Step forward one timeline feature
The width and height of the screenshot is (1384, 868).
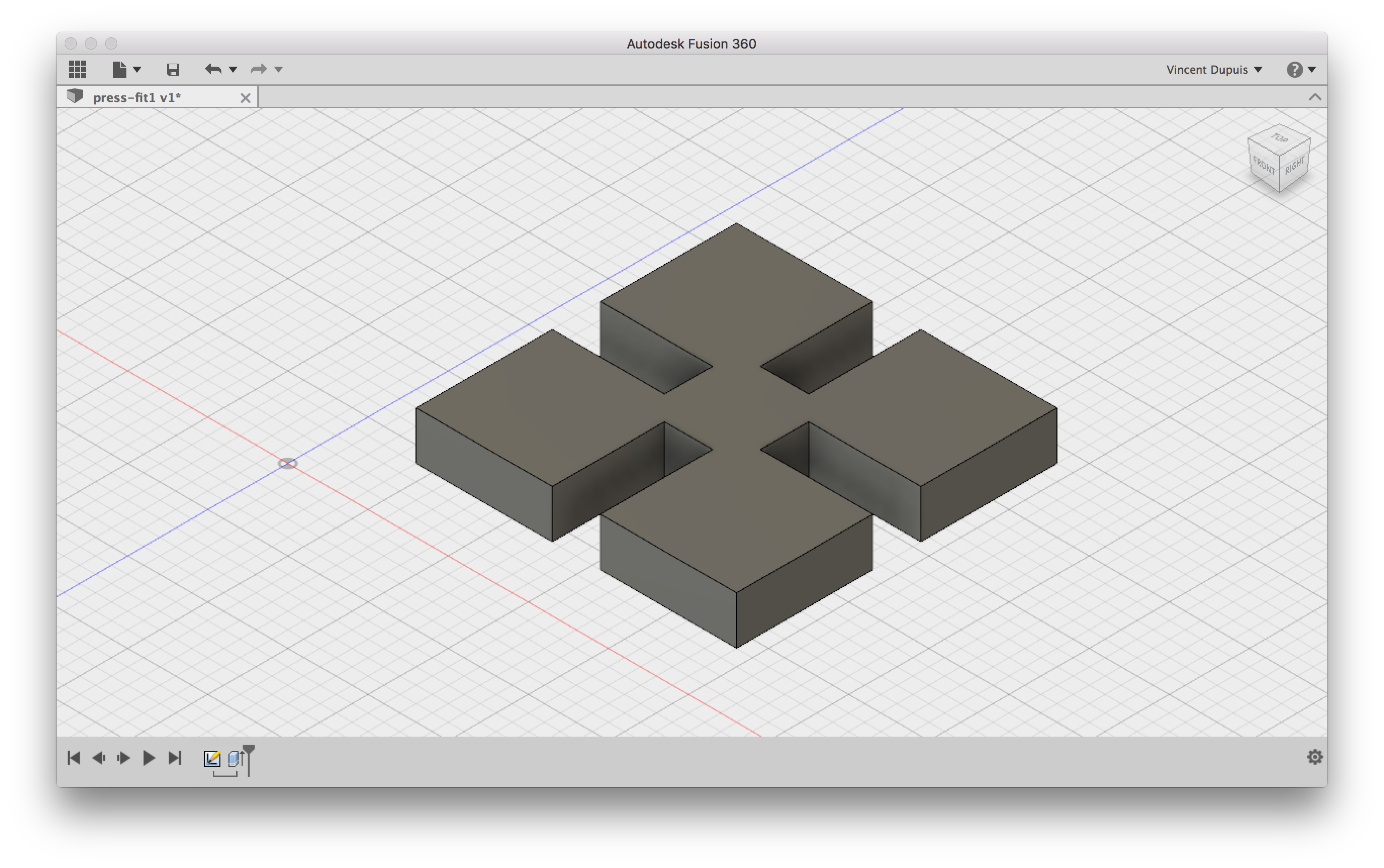tap(123, 758)
